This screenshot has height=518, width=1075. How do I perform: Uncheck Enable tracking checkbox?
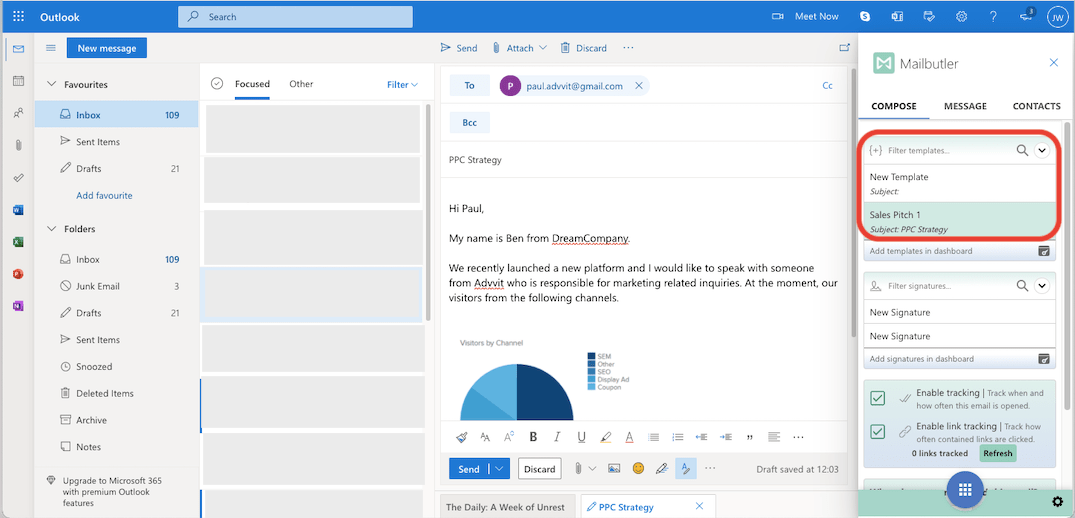click(x=878, y=398)
